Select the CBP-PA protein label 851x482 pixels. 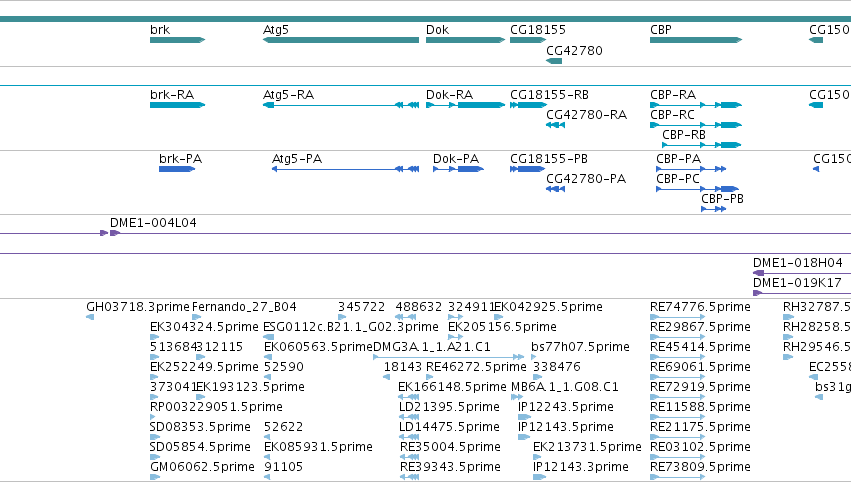(x=678, y=158)
